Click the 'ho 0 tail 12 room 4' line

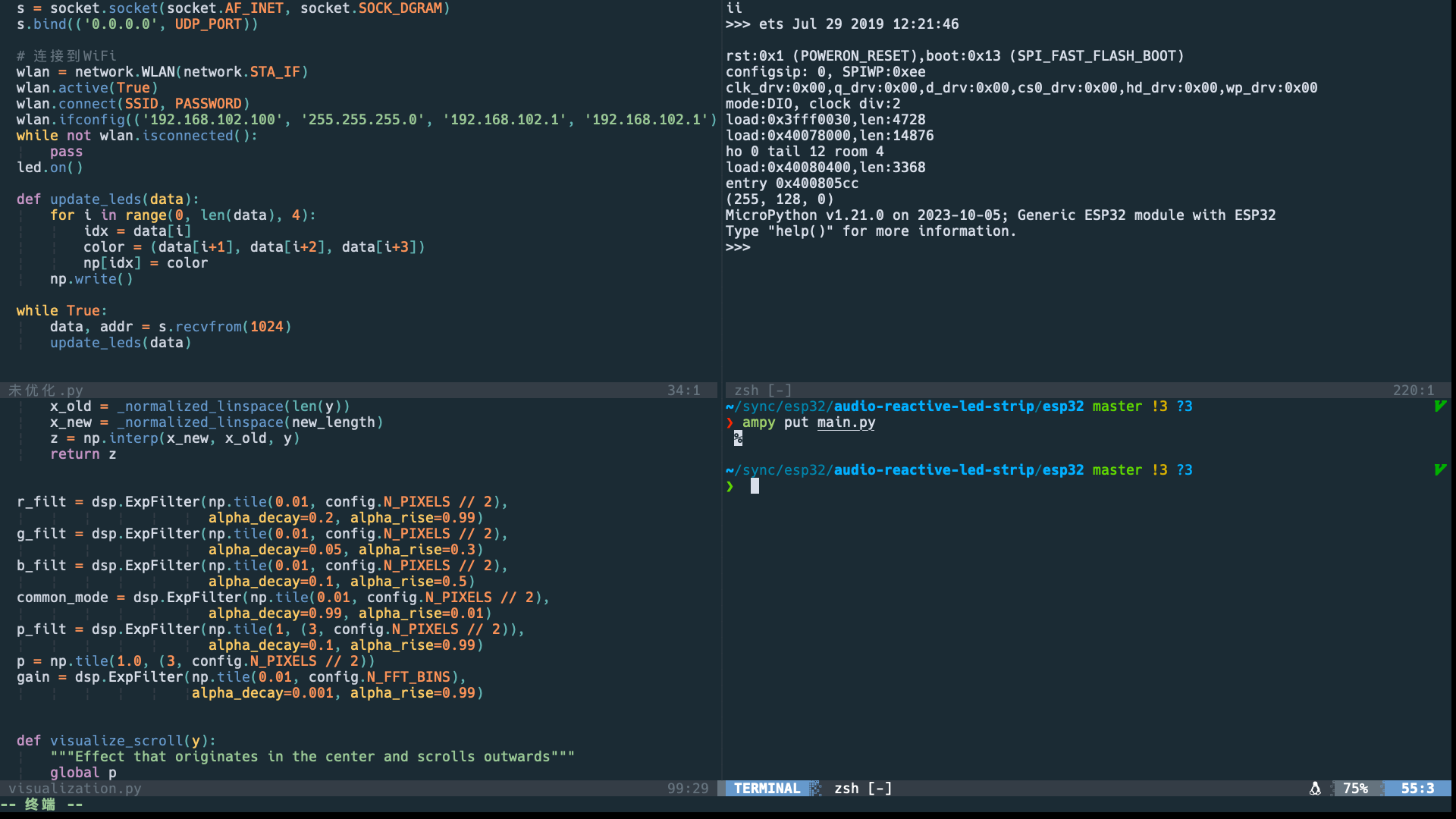[x=805, y=152]
